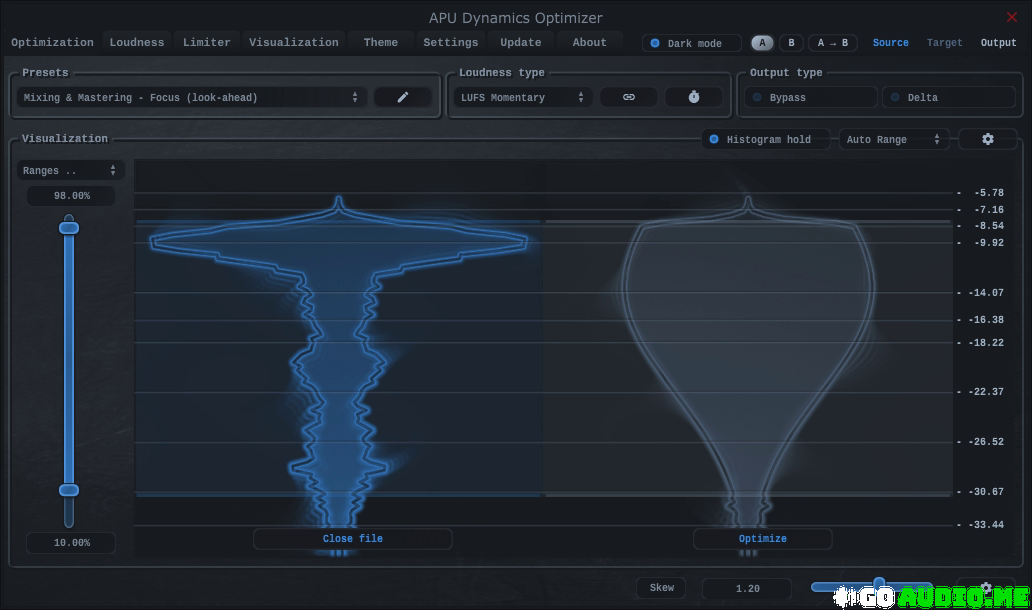Toggle Dark mode
Viewport: 1032px width, 610px height.
coord(692,43)
